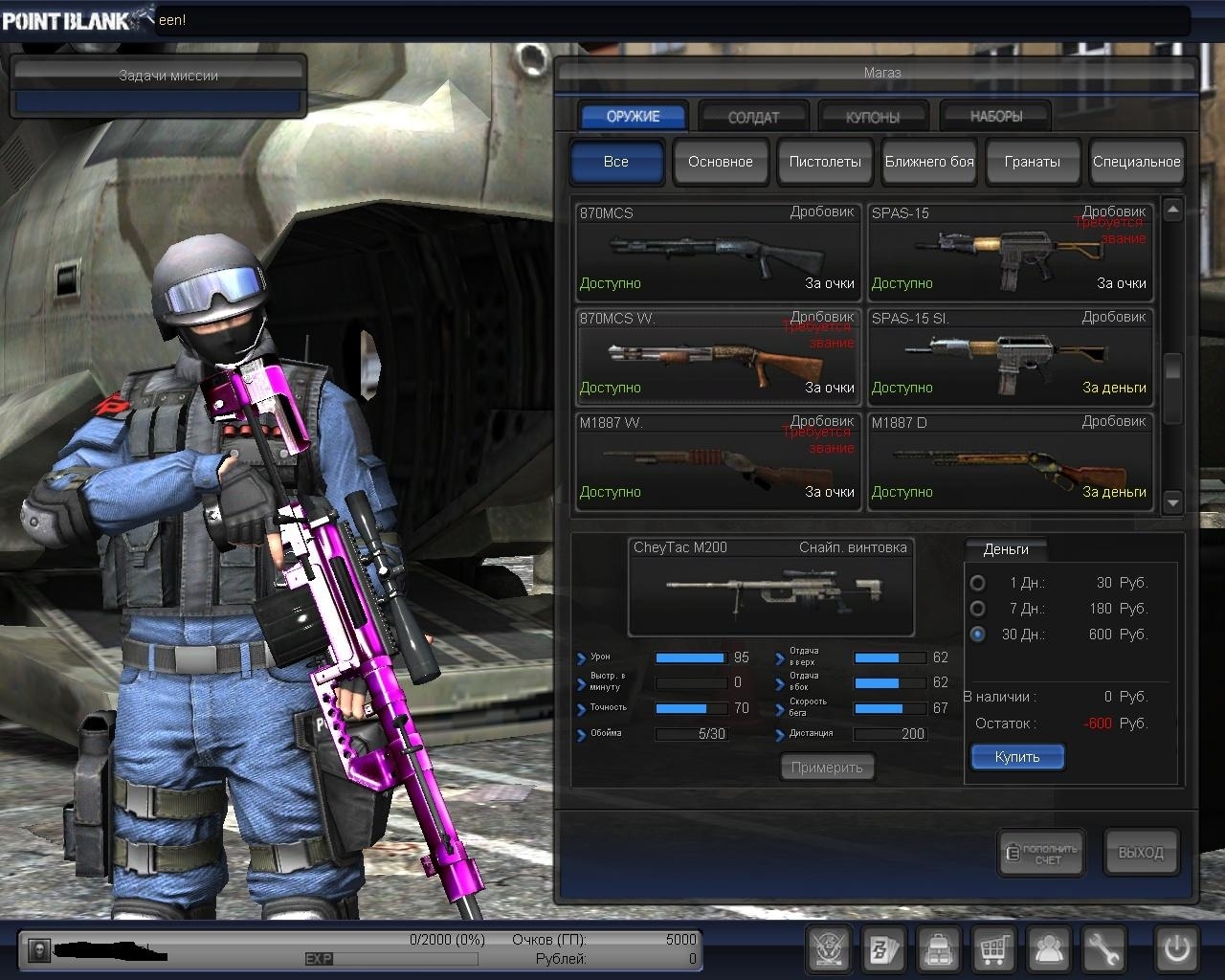Open the shopping cart shop icon
Image resolution: width=1225 pixels, height=980 pixels.
coord(994,949)
